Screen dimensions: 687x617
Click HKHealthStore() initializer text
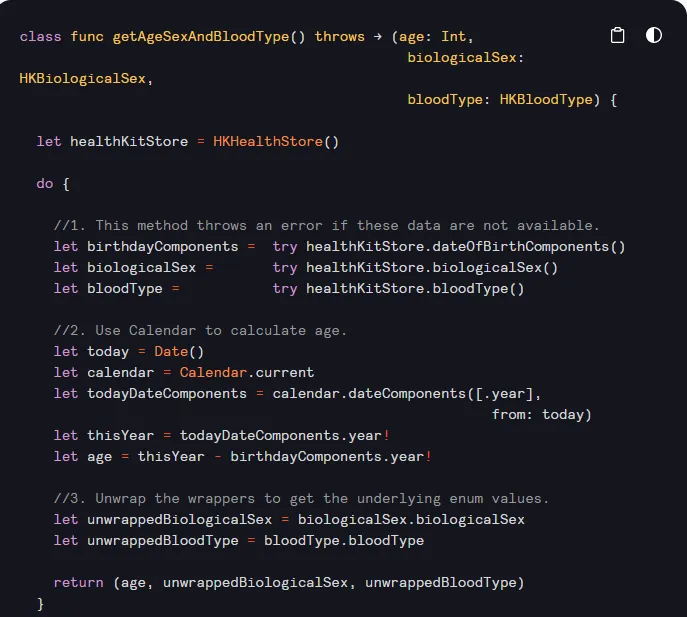tap(276, 142)
